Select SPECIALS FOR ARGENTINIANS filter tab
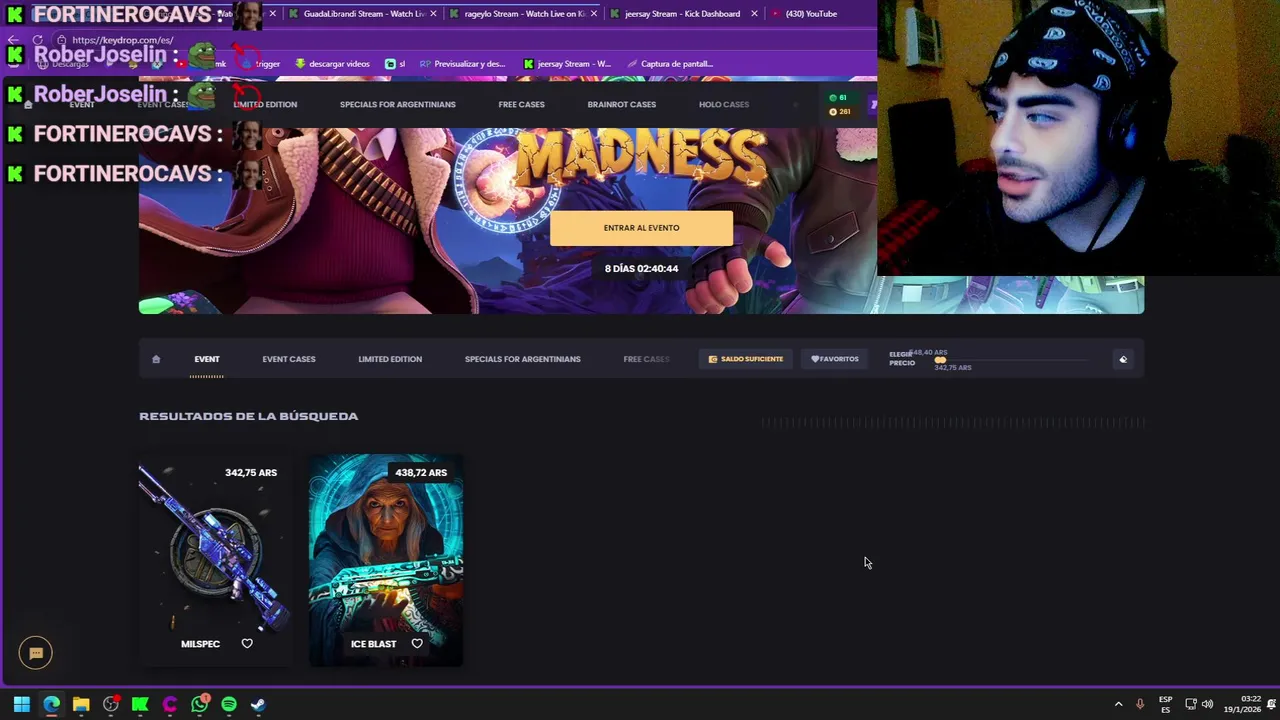Screen dimensions: 1280x720 click(522, 359)
